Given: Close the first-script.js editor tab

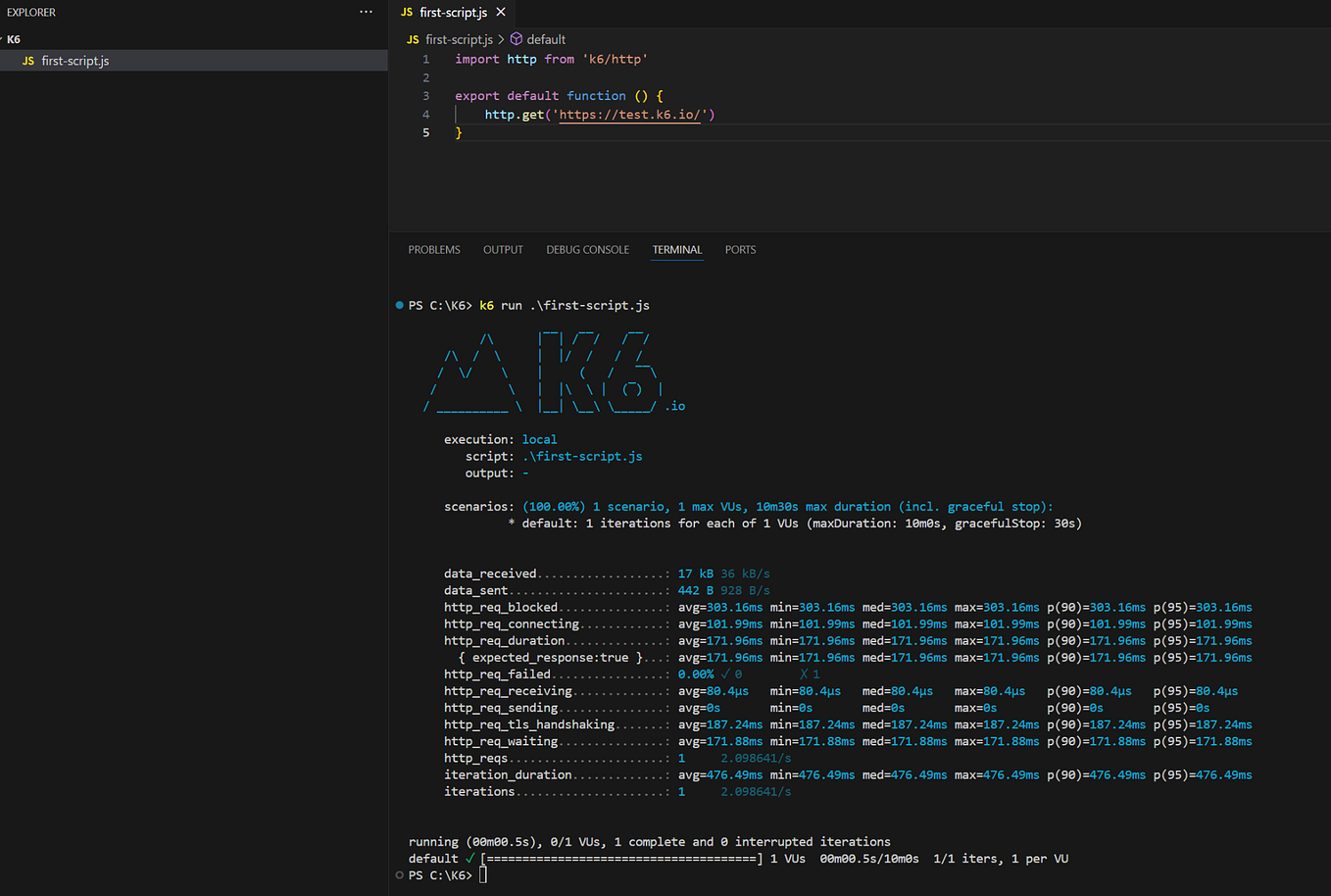Looking at the screenshot, I should click(501, 12).
